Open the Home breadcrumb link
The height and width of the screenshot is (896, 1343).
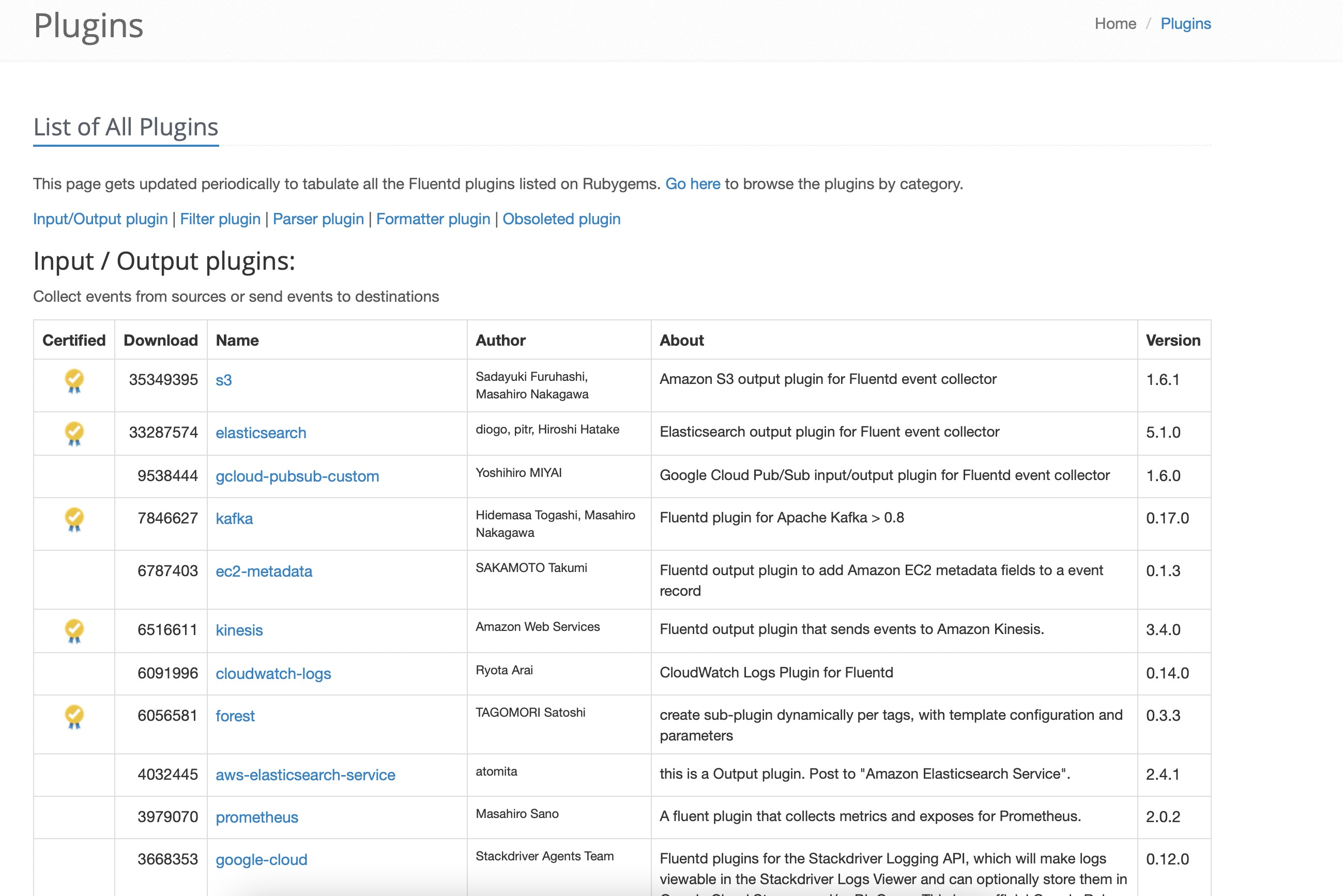pos(1115,23)
